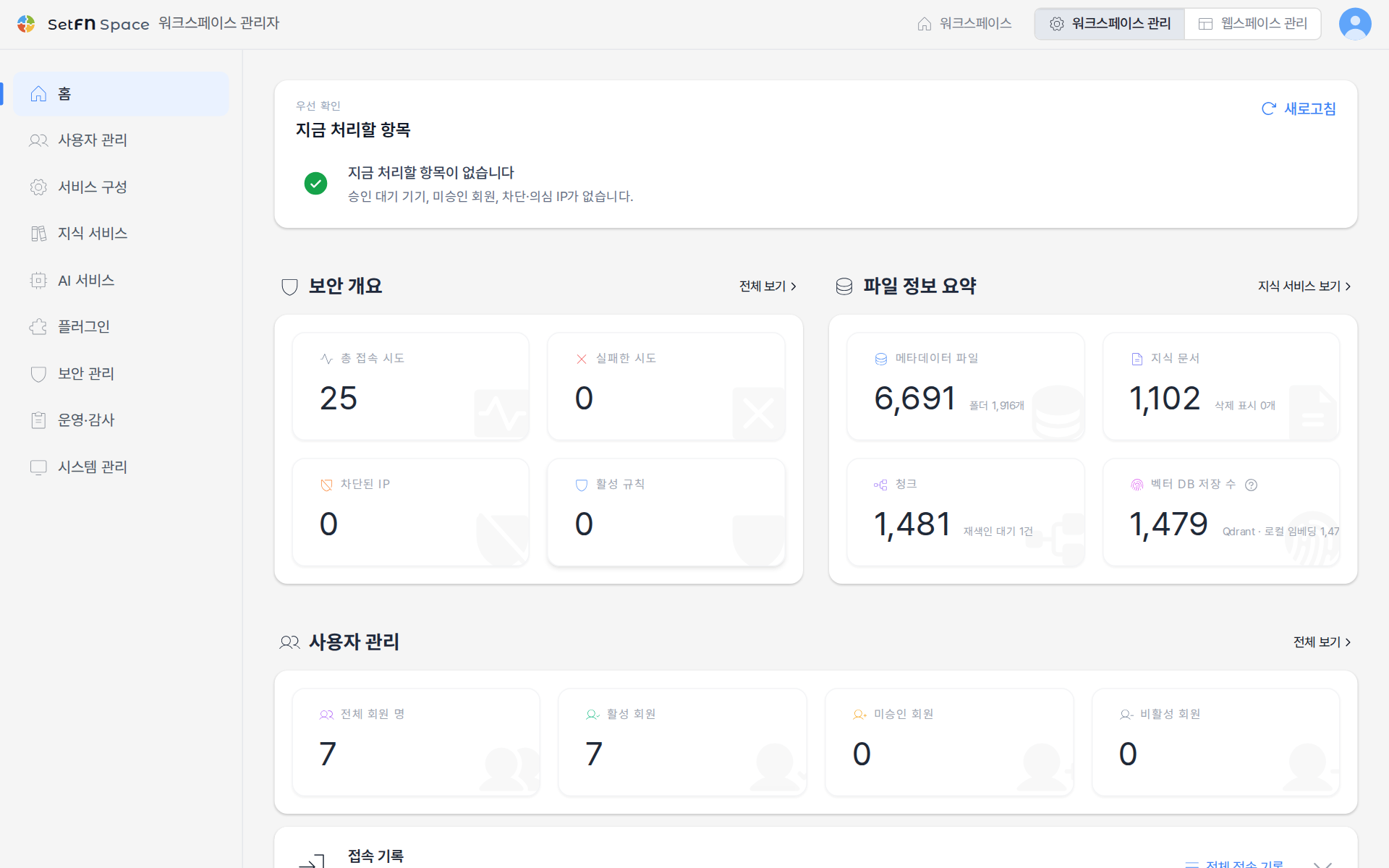Screen dimensions: 1389x868
Task: Click the 벡터 DB 저장 수 help icon
Action: [x=1251, y=485]
